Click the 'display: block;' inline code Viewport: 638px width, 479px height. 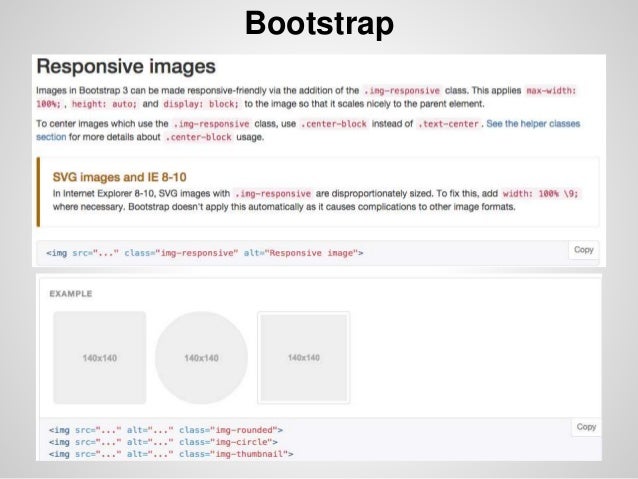click(x=201, y=104)
